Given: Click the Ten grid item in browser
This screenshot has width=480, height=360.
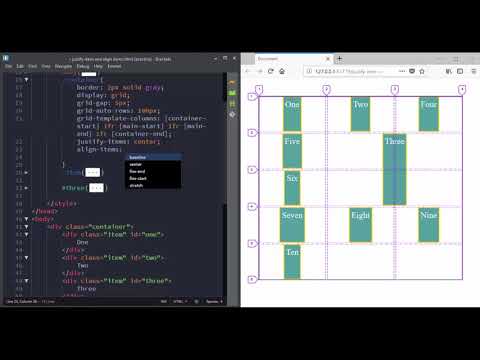Looking at the screenshot, I should 292,262.
